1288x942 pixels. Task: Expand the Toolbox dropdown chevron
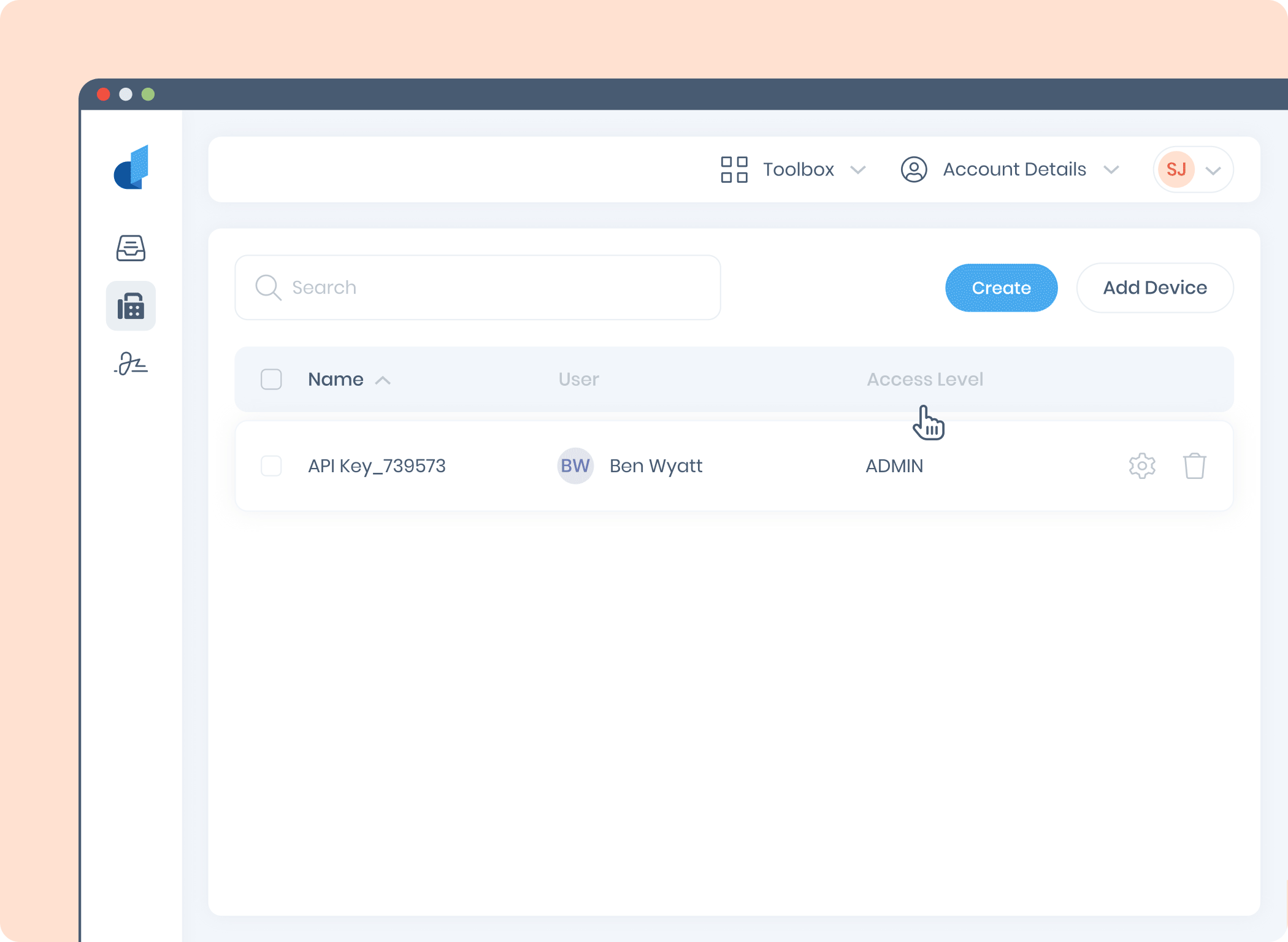858,170
